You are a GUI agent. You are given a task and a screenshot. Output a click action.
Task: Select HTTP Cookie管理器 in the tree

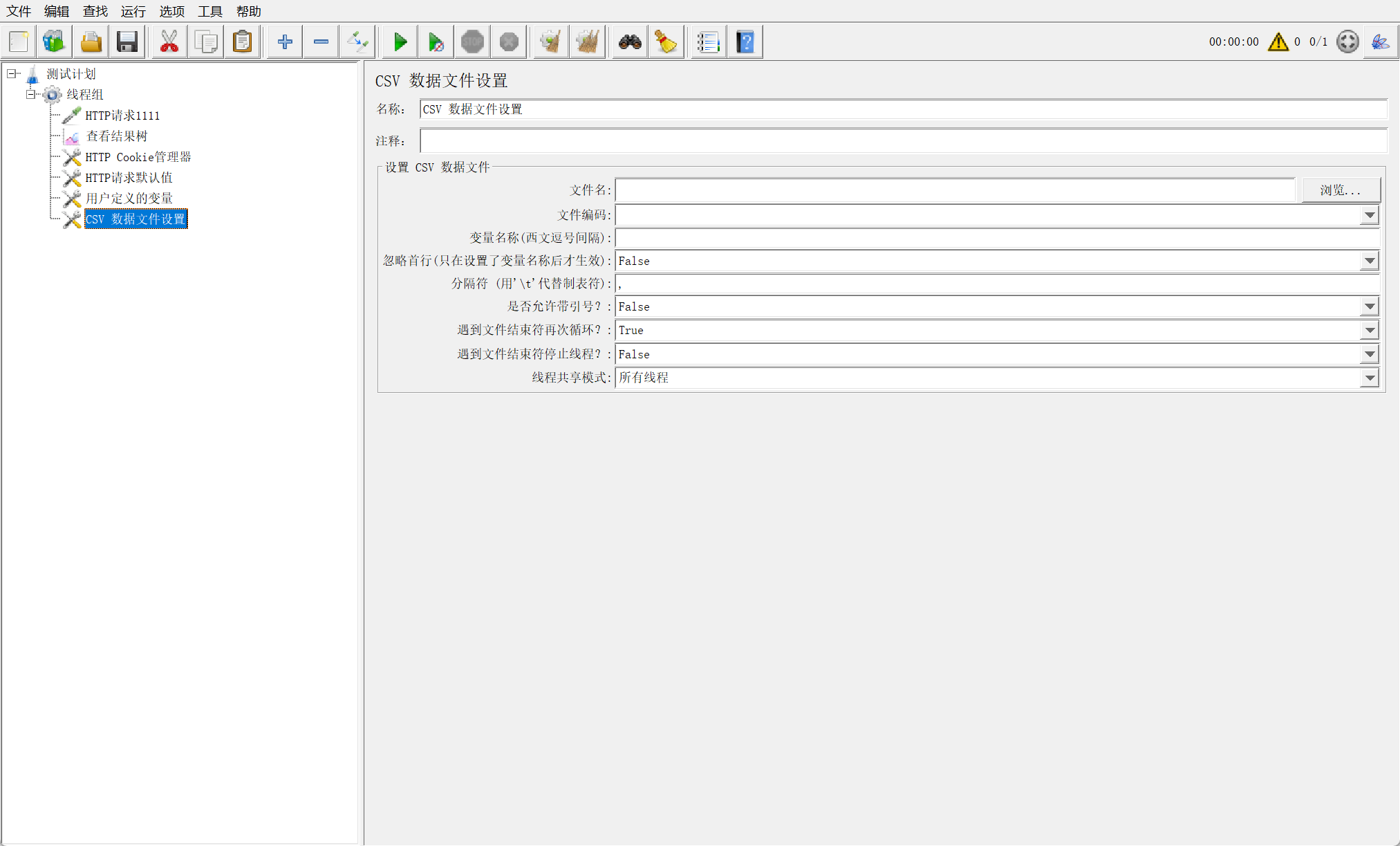[138, 157]
